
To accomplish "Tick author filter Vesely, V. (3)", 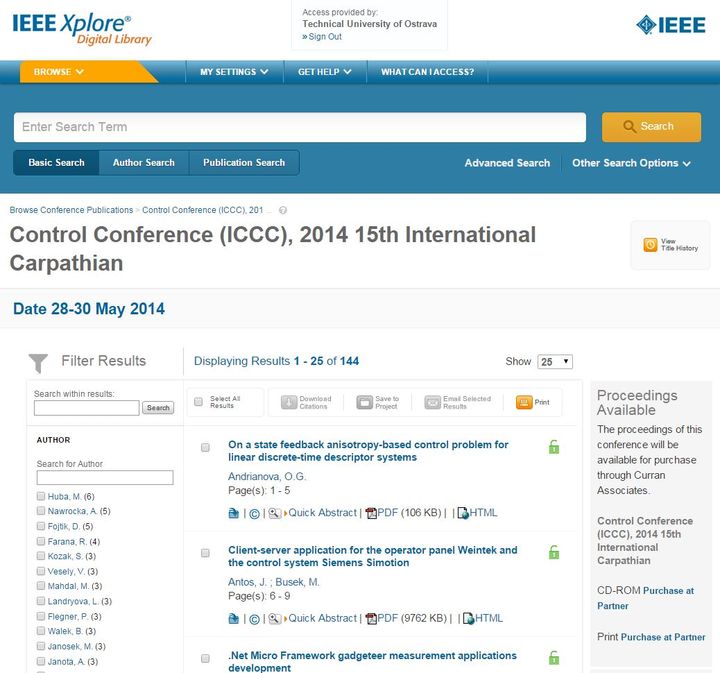I will tap(41, 571).
